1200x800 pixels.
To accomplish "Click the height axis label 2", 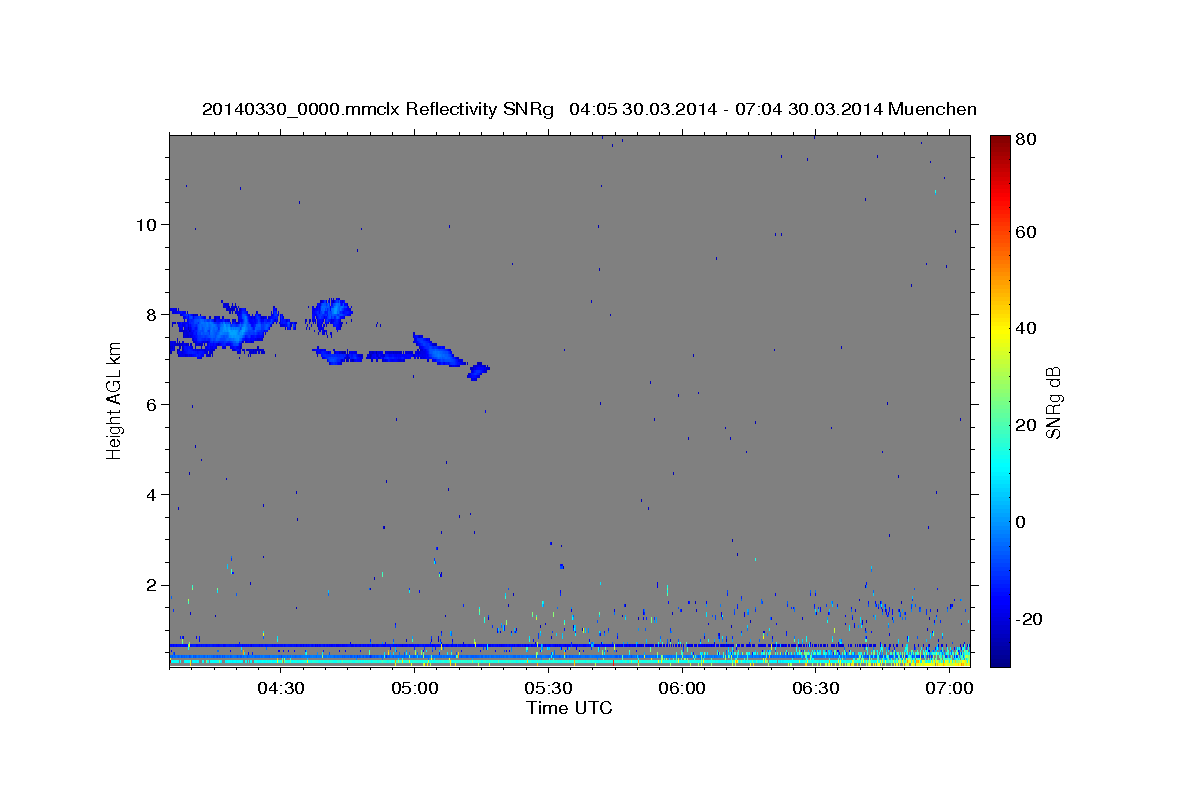I will [152, 584].
